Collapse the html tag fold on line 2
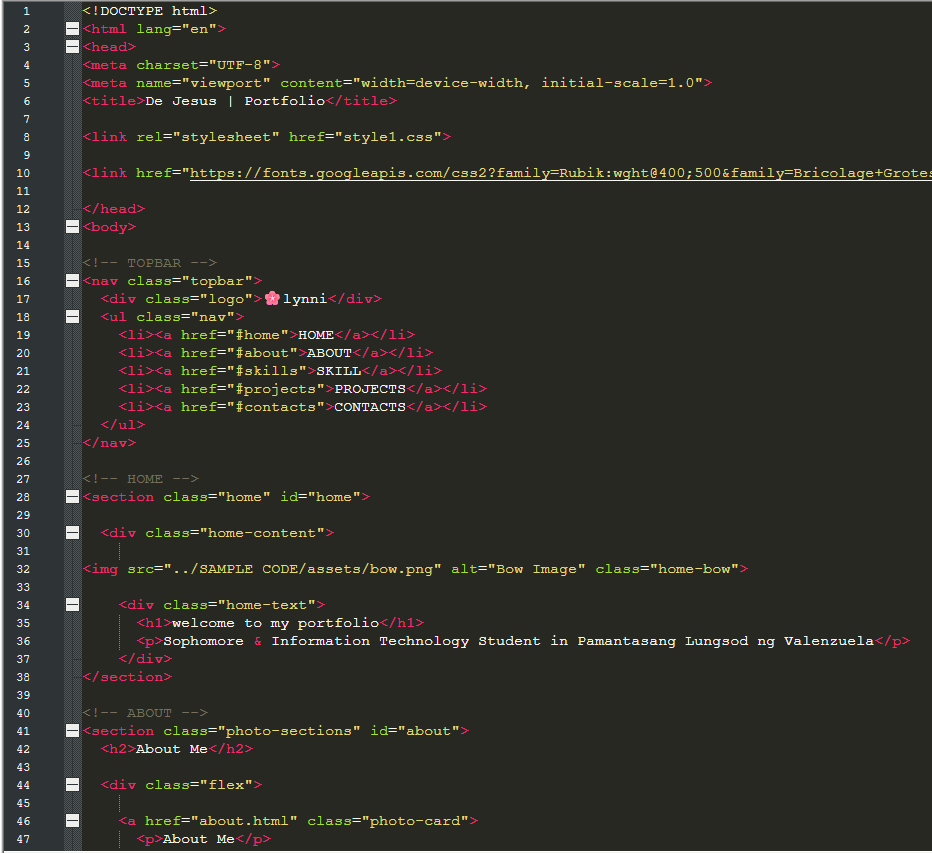 pyautogui.click(x=73, y=29)
